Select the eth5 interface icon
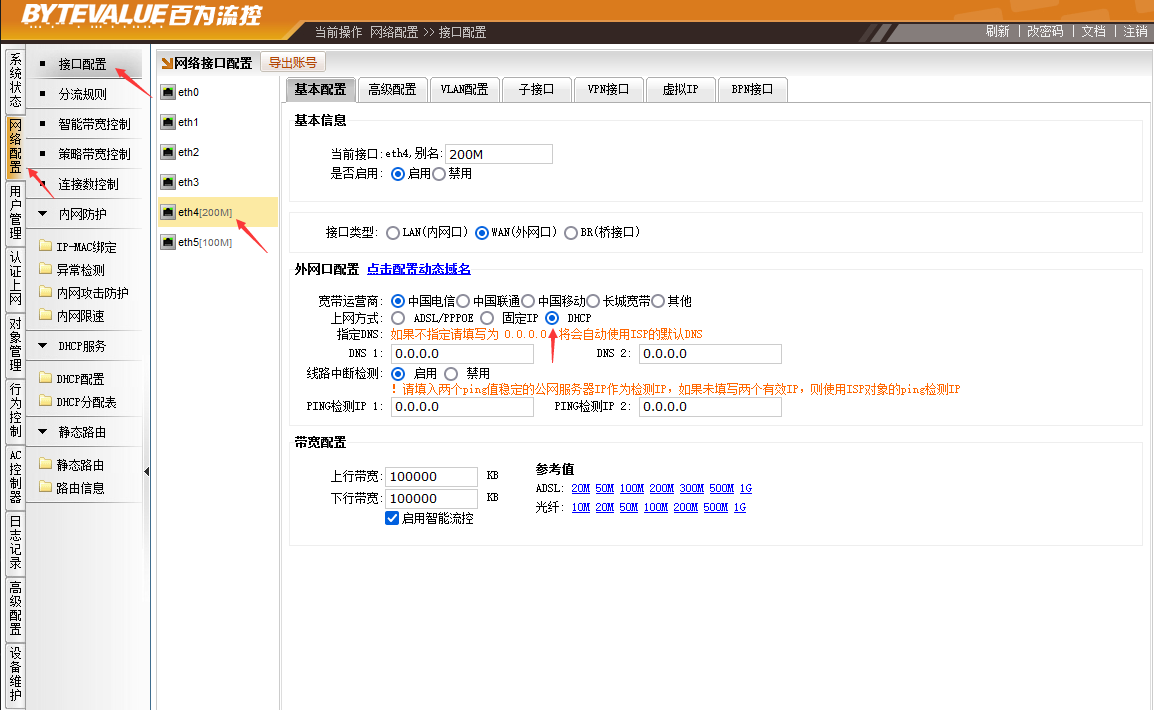The width and height of the screenshot is (1154, 710). pyautogui.click(x=168, y=243)
